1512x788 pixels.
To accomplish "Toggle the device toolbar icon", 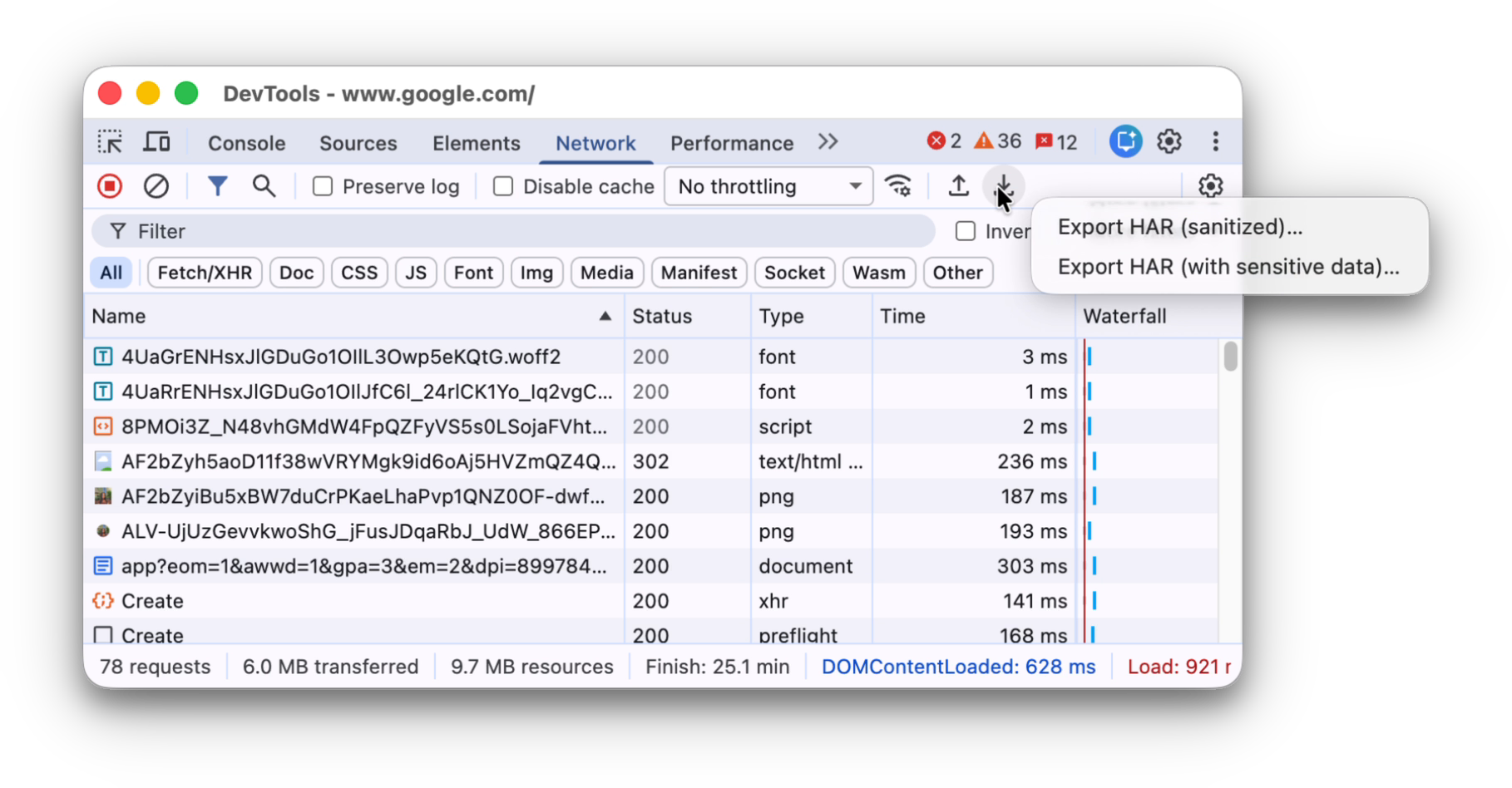I will [x=156, y=142].
